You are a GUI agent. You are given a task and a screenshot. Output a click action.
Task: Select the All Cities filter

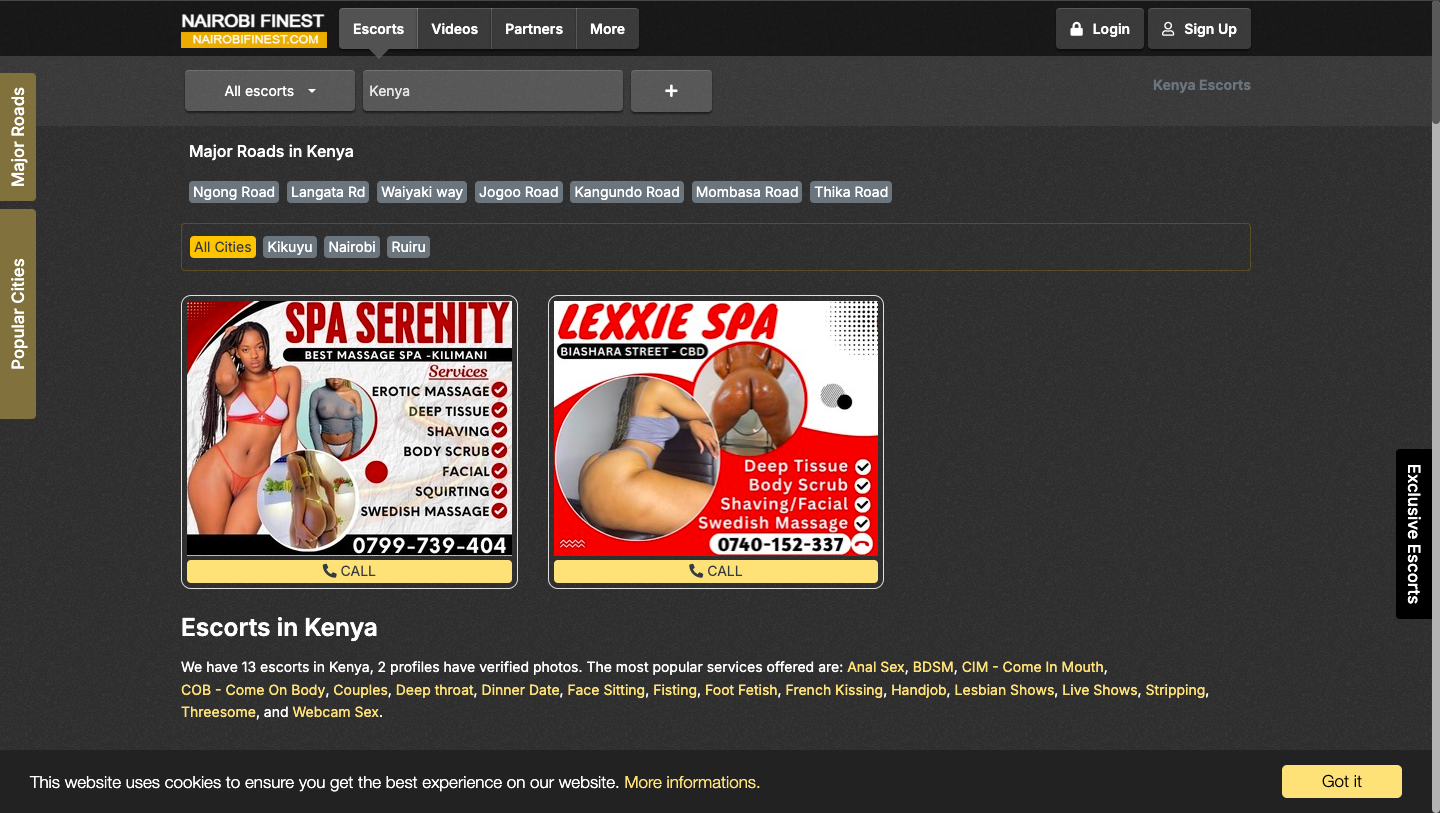[x=223, y=247]
